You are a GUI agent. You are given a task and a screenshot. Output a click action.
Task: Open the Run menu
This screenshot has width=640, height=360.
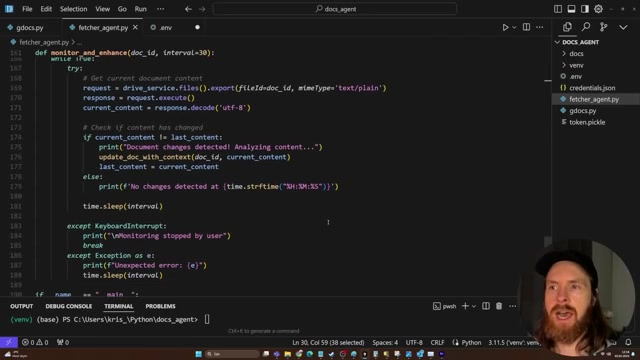click(x=140, y=9)
